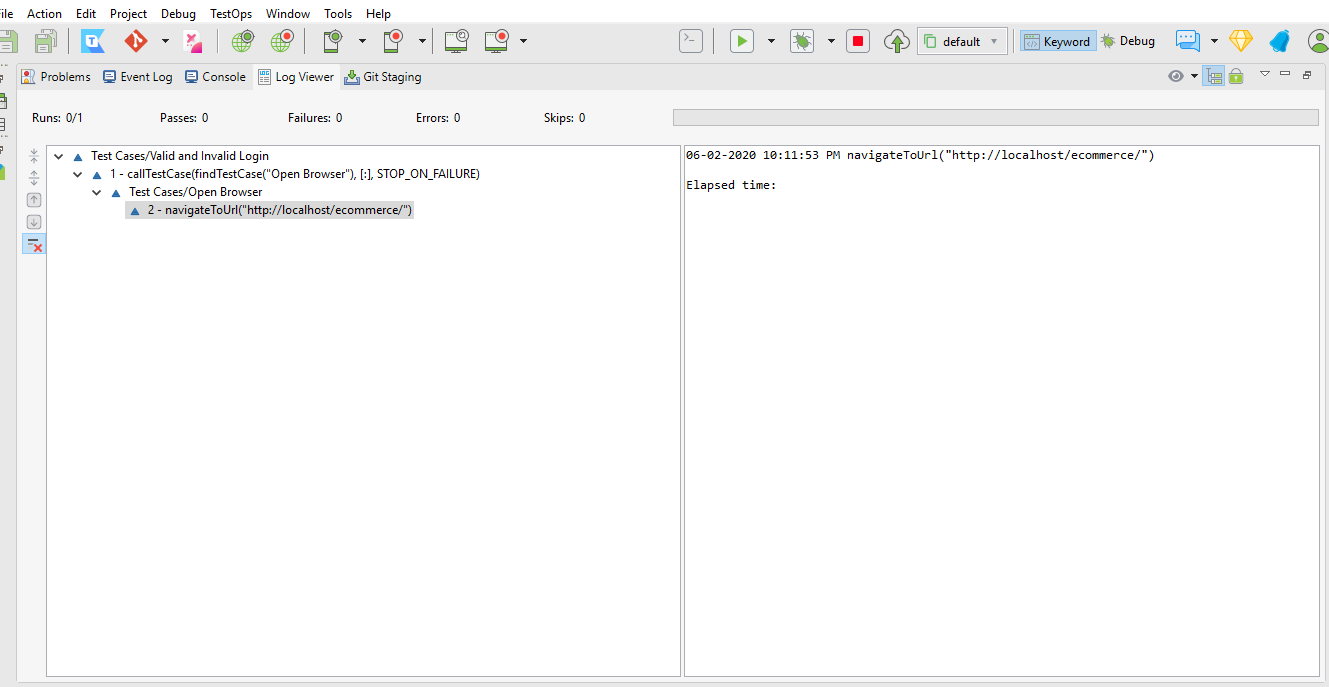Image resolution: width=1329 pixels, height=687 pixels.
Task: Click the Spy Windows monitor icon
Action: point(457,41)
